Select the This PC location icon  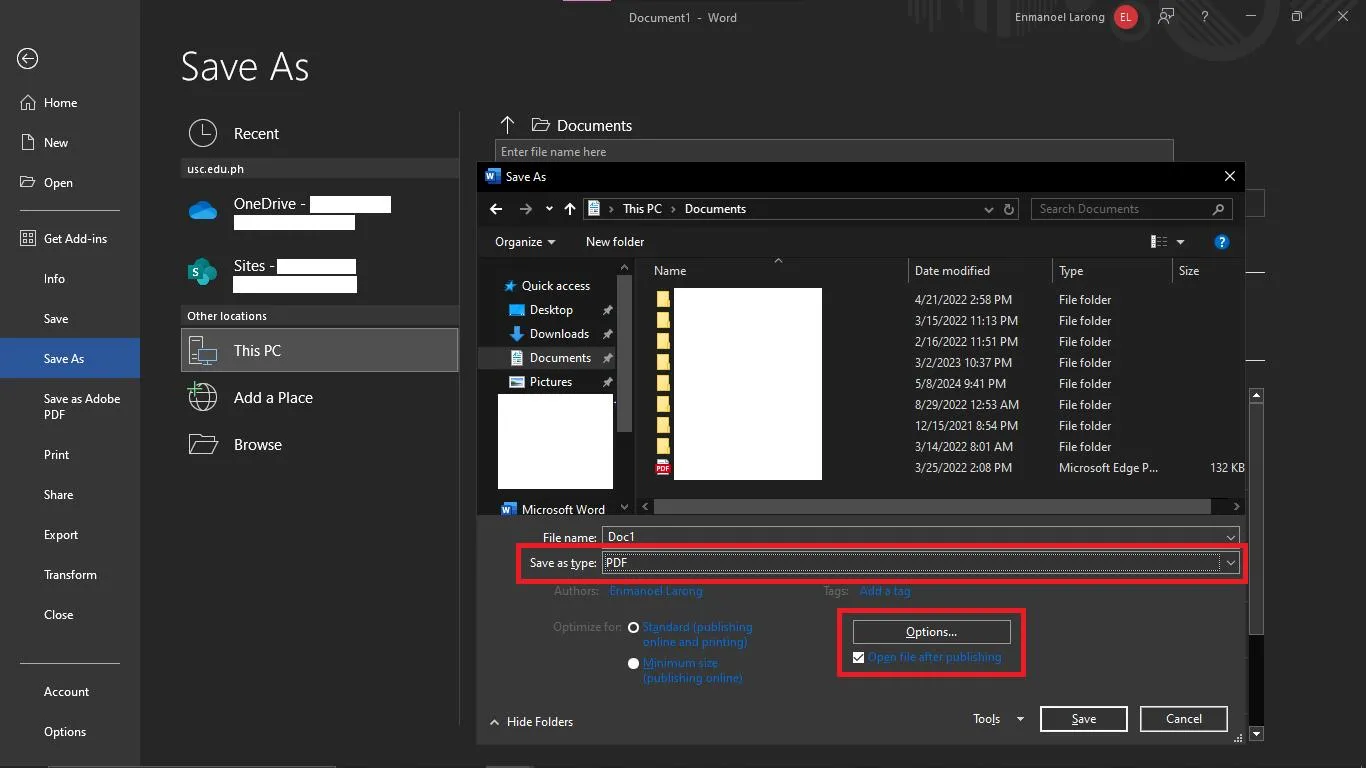click(203, 350)
